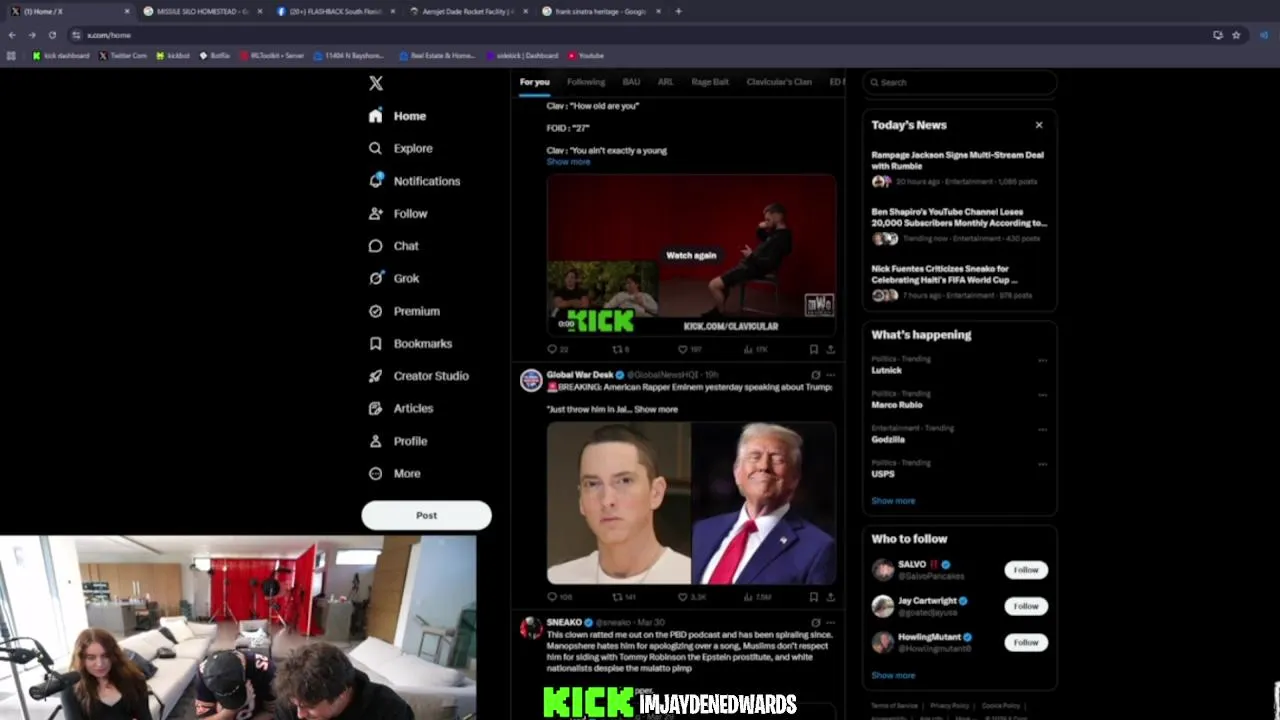
Task: Bookmark the Eminem Trump post
Action: [814, 597]
